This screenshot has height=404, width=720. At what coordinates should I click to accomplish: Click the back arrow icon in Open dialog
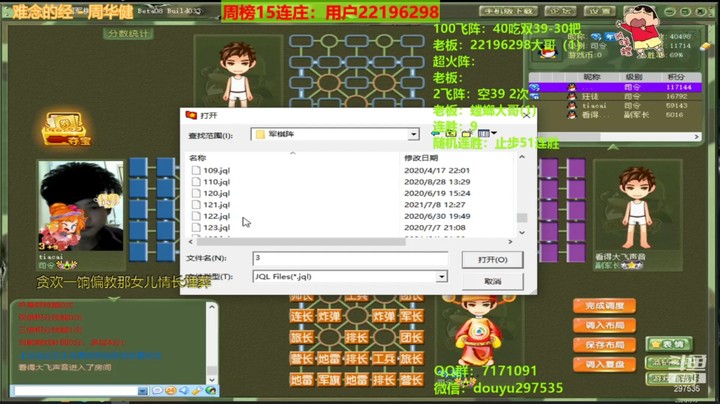(435, 134)
